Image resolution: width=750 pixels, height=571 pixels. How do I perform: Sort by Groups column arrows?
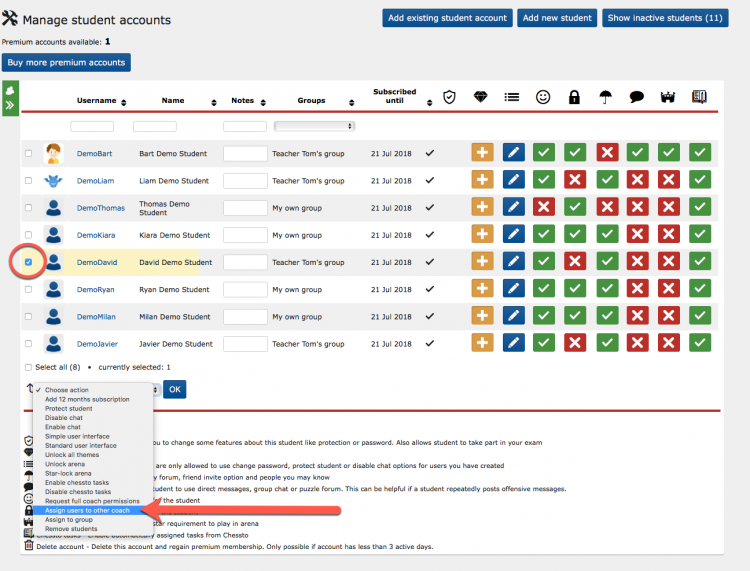(352, 103)
